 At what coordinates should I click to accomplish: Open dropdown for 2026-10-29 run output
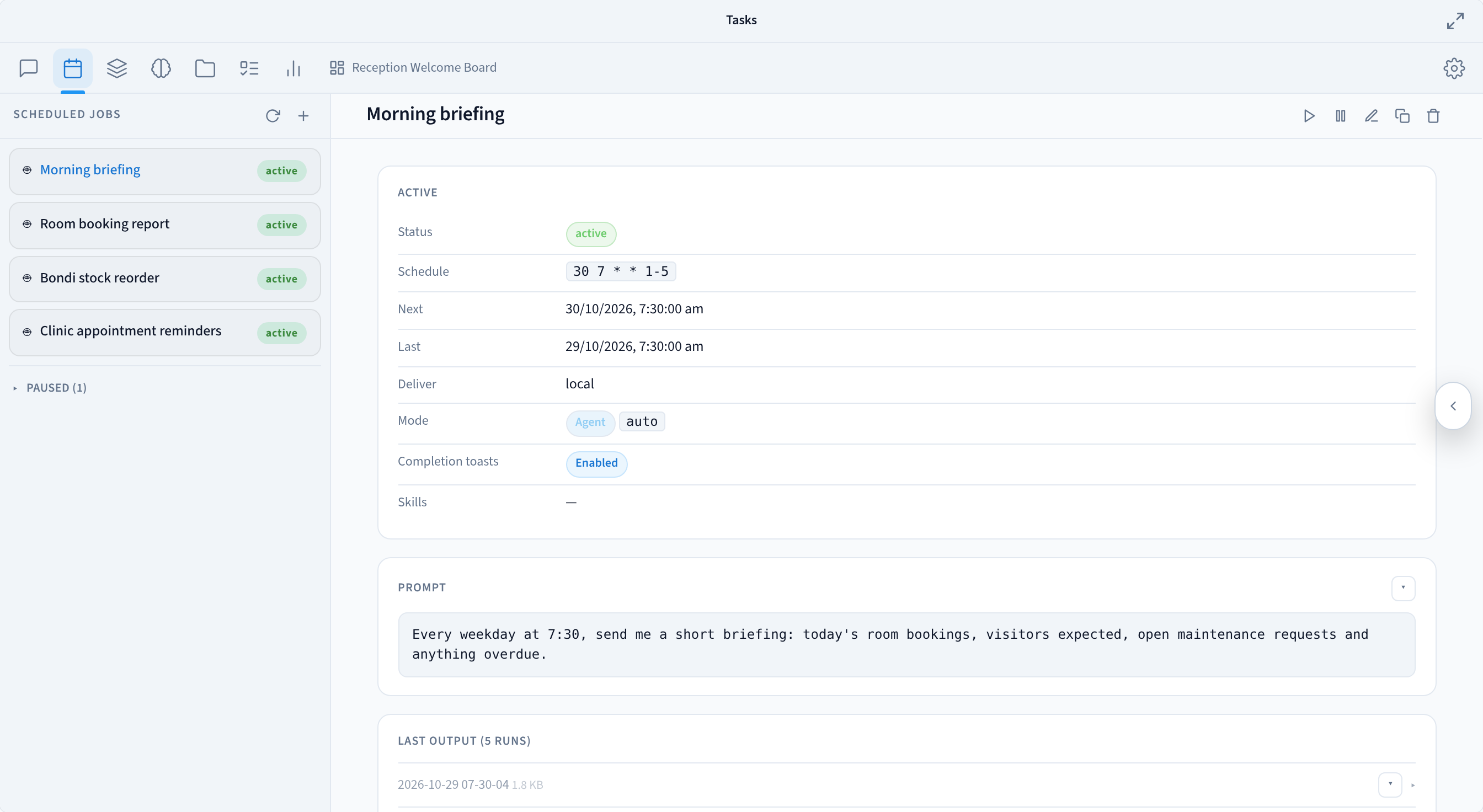click(x=1390, y=784)
